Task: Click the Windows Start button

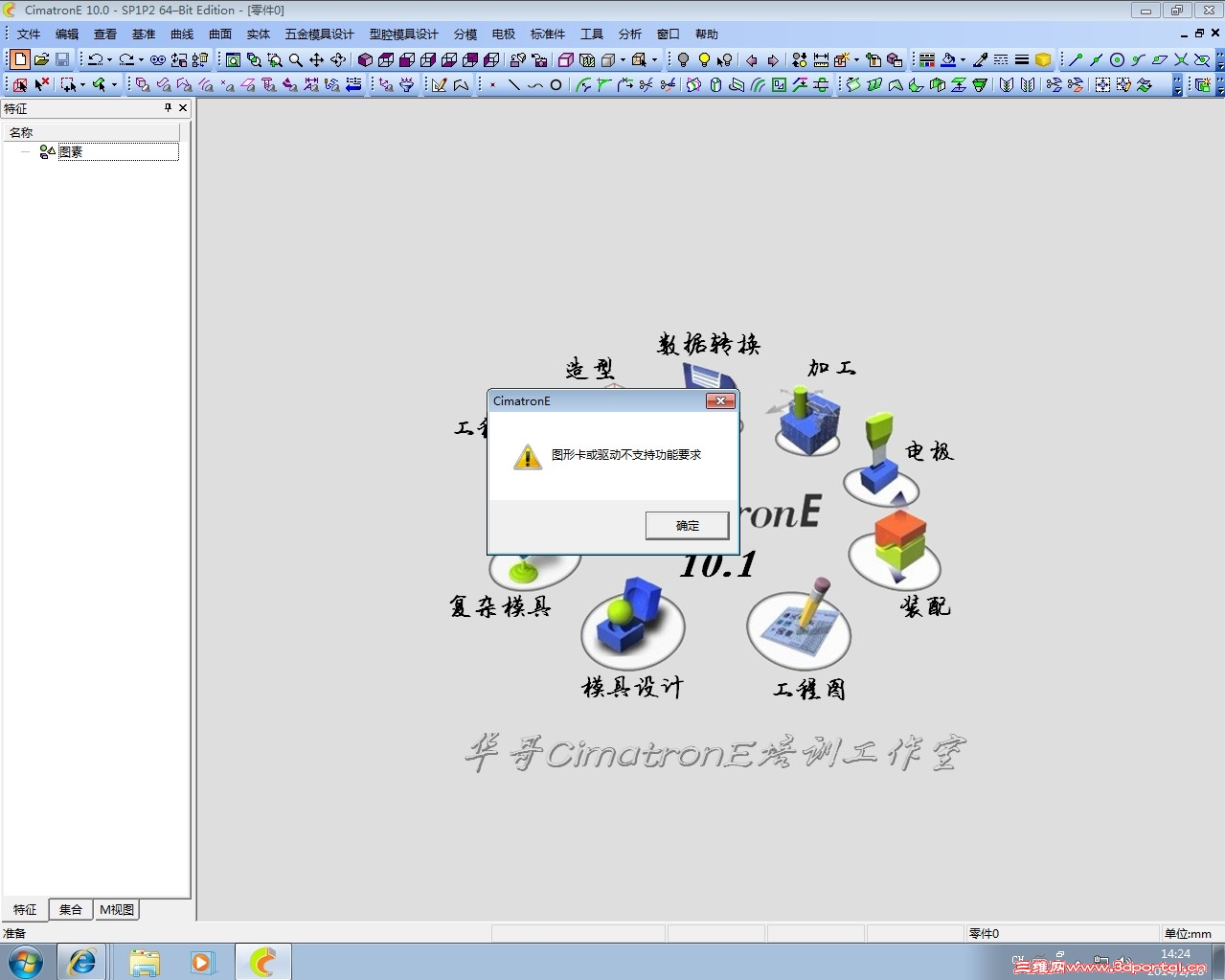Action: (x=26, y=962)
